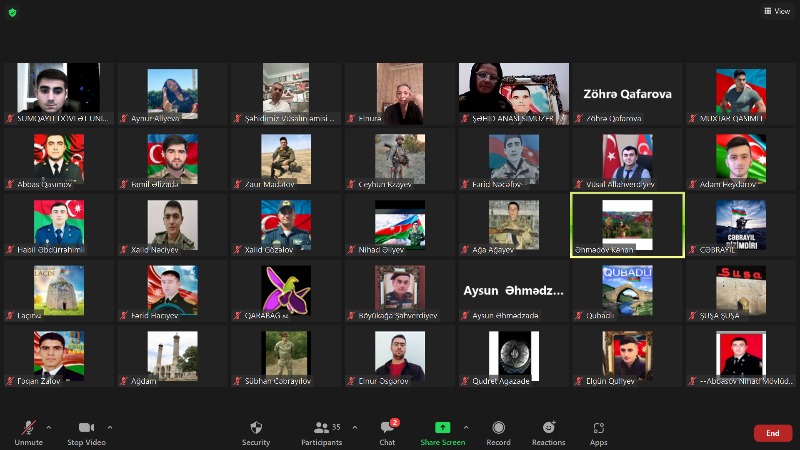The height and width of the screenshot is (450, 800).
Task: Toggle Stop Video camera button
Action: [x=87, y=428]
